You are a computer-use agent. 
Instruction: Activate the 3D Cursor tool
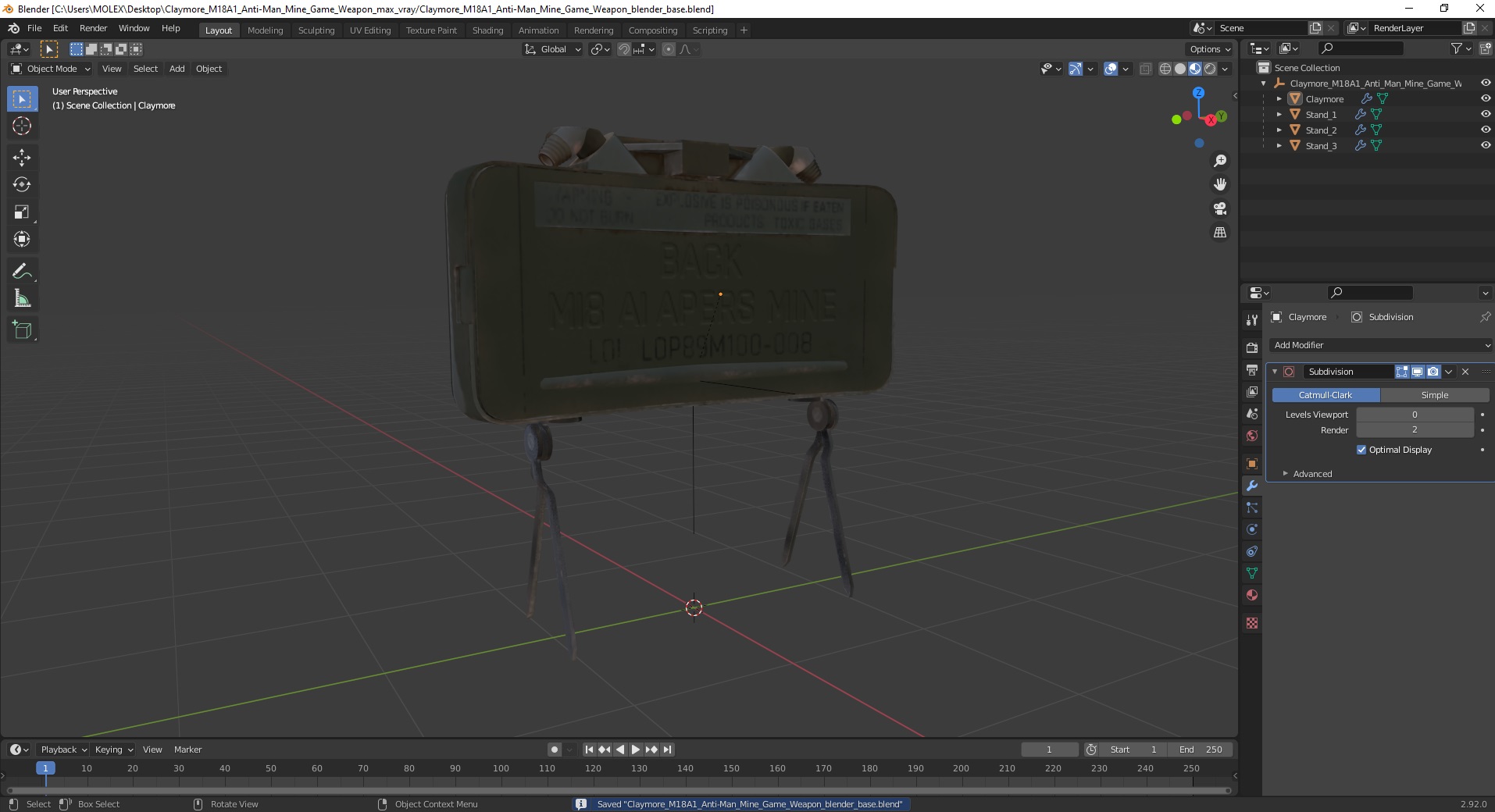[22, 126]
